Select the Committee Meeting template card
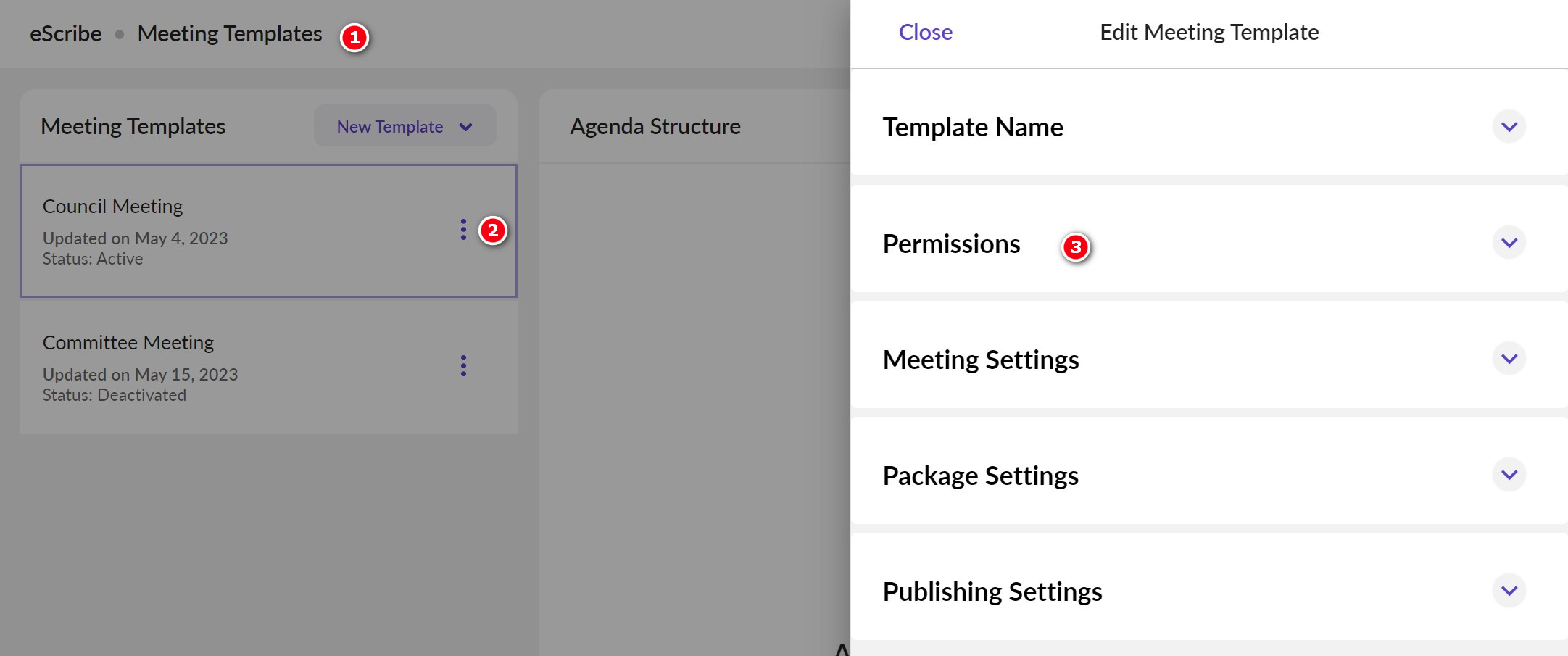This screenshot has width=1568, height=656. click(217, 367)
